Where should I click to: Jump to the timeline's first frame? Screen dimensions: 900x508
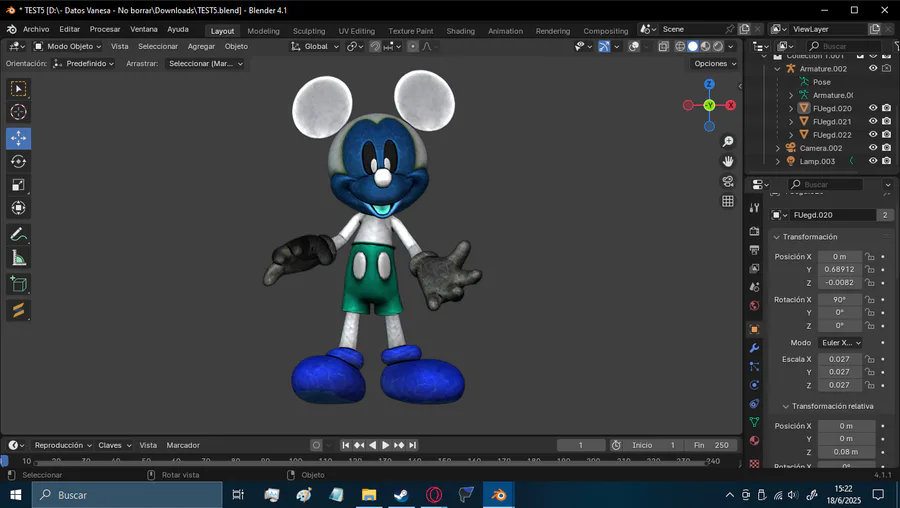click(x=346, y=445)
